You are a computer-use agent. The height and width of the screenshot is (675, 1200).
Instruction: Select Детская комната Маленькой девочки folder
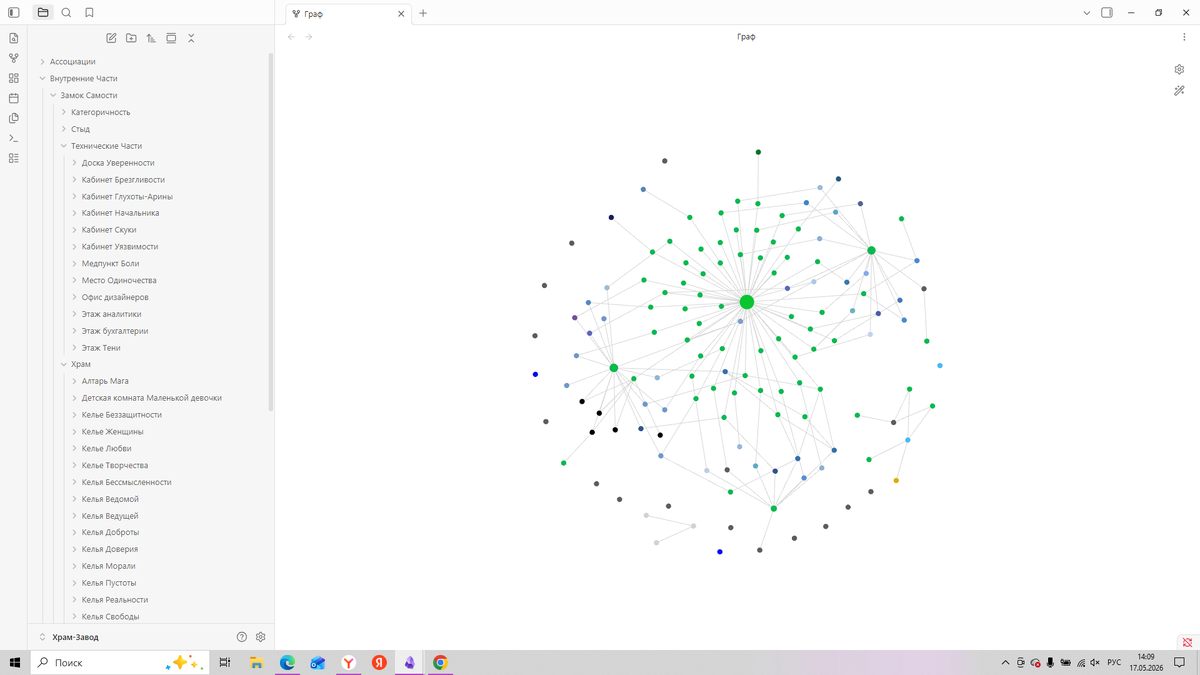click(x=150, y=398)
